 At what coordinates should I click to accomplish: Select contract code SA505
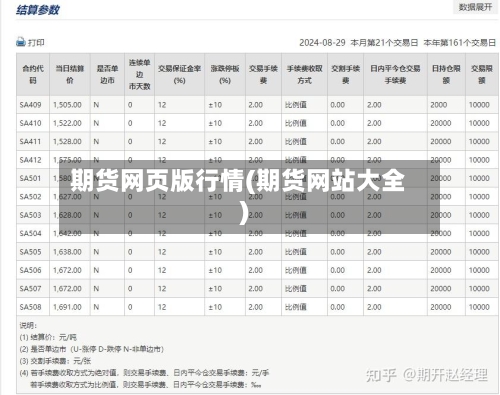point(30,252)
